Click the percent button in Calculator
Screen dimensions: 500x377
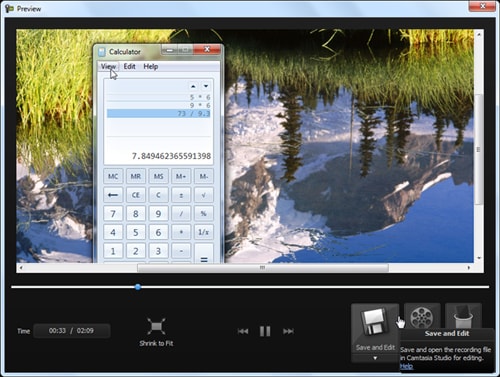204,214
